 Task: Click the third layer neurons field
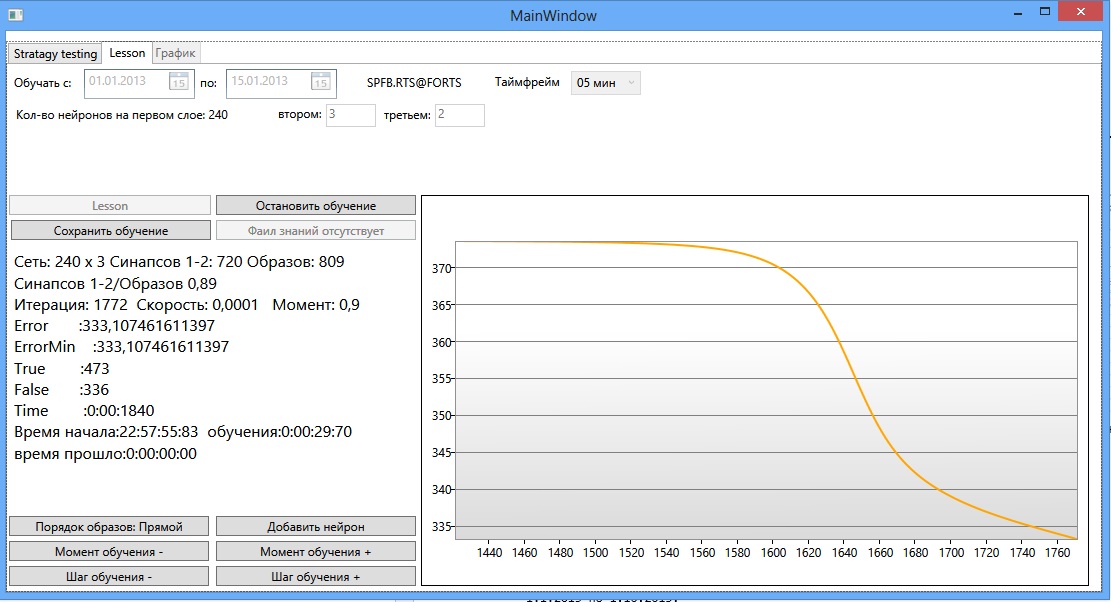(459, 115)
